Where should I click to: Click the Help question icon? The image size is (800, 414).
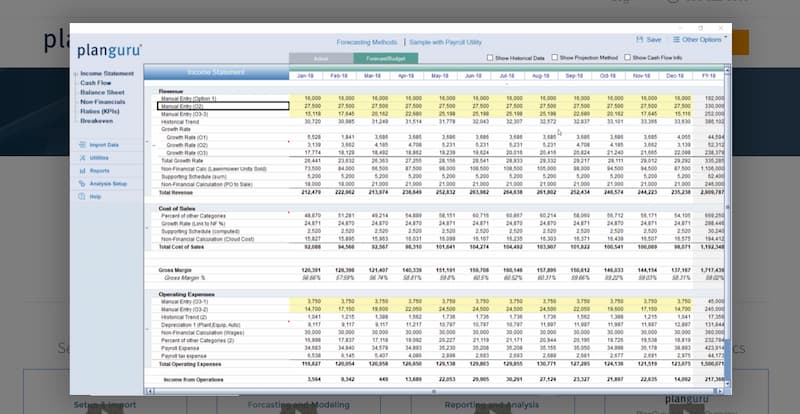82,196
